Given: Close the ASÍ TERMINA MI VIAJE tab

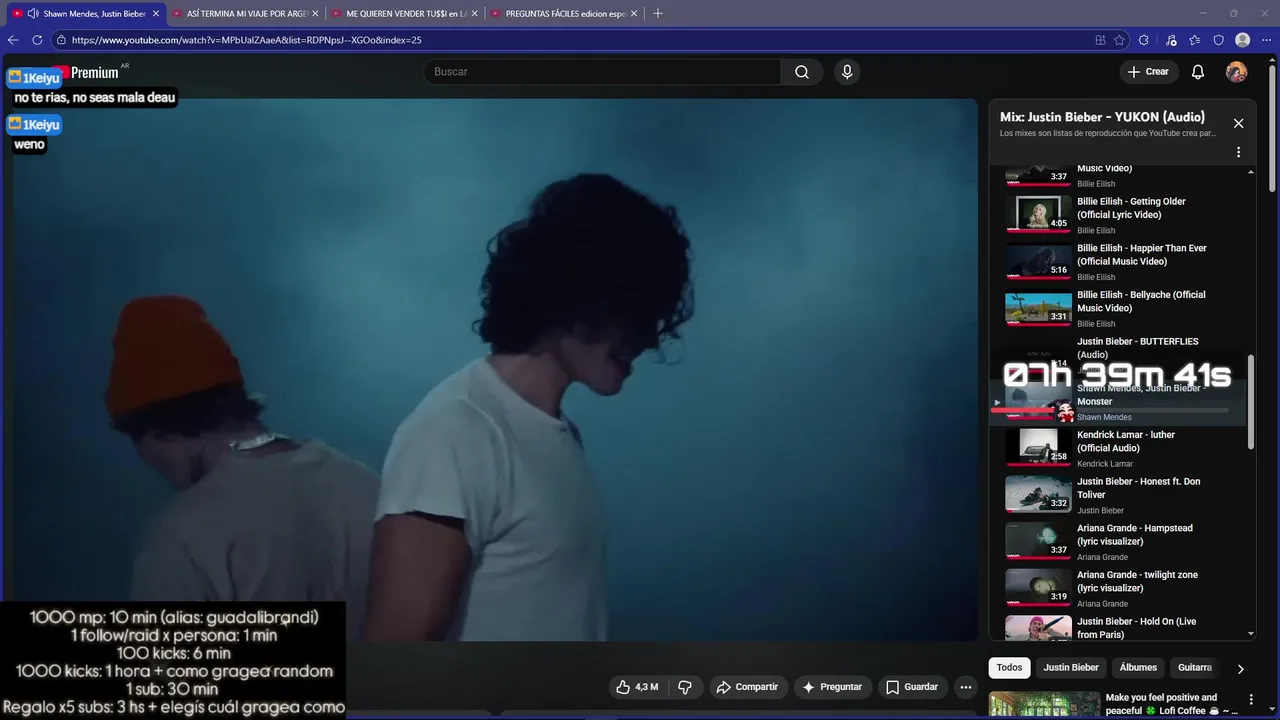Looking at the screenshot, I should click(315, 14).
